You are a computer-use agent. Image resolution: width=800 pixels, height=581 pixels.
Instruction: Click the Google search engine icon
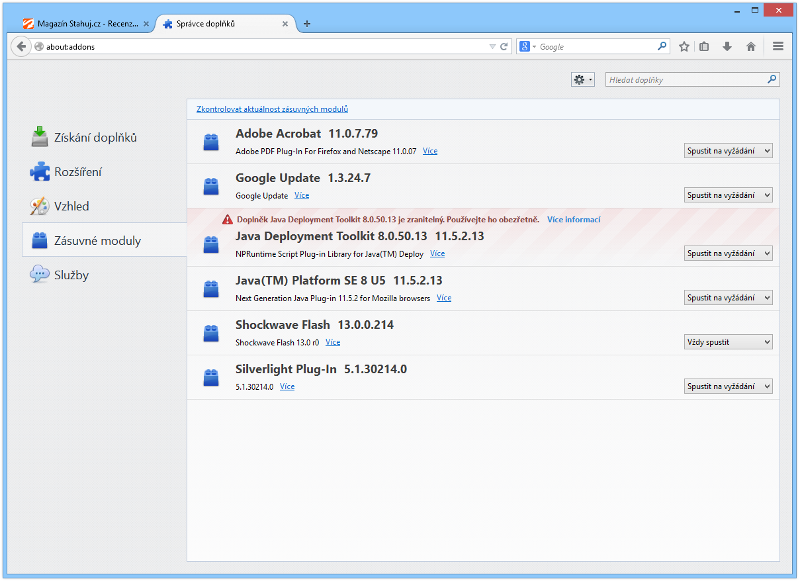coord(524,46)
